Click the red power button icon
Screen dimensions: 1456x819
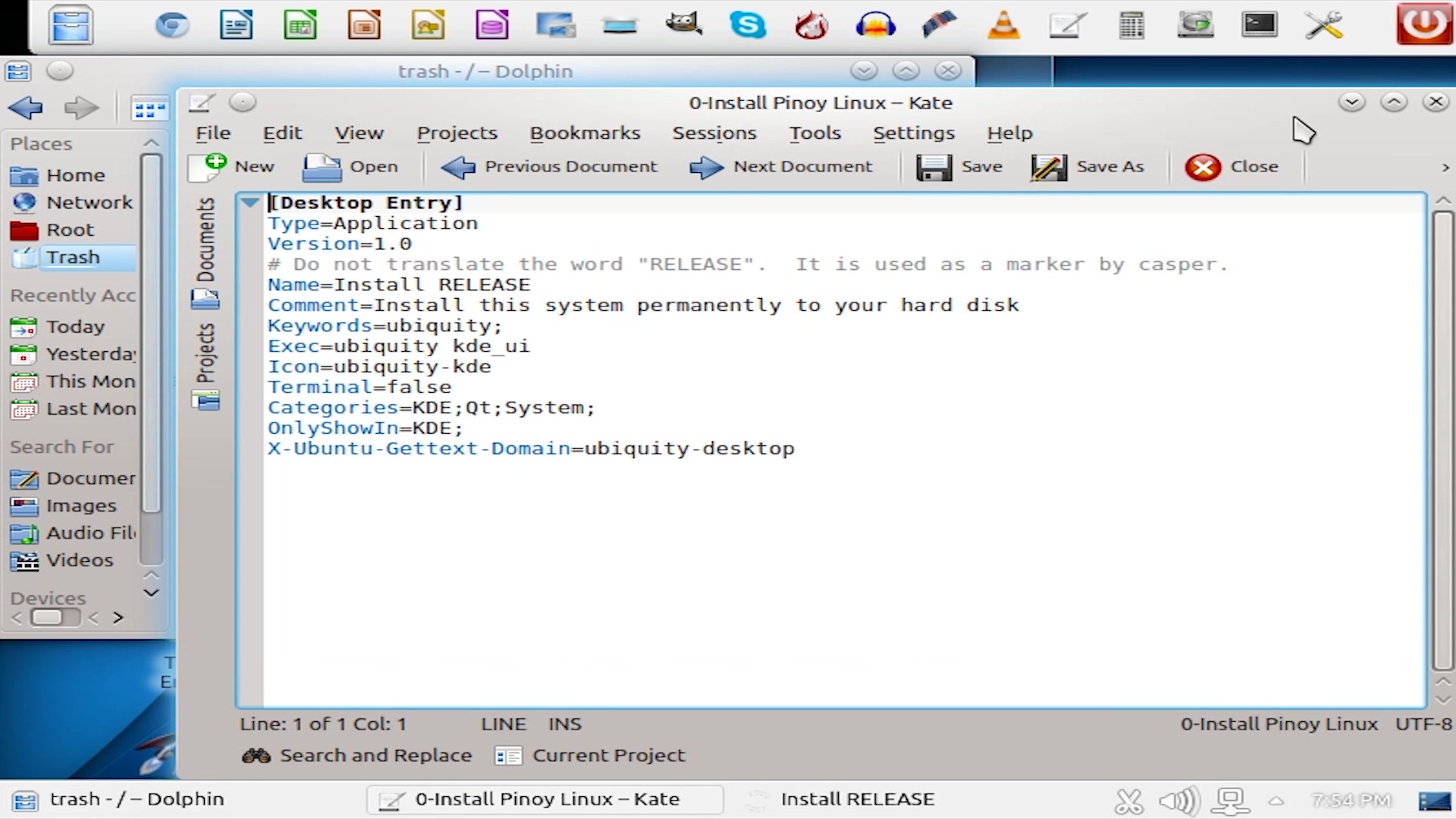[x=1424, y=24]
